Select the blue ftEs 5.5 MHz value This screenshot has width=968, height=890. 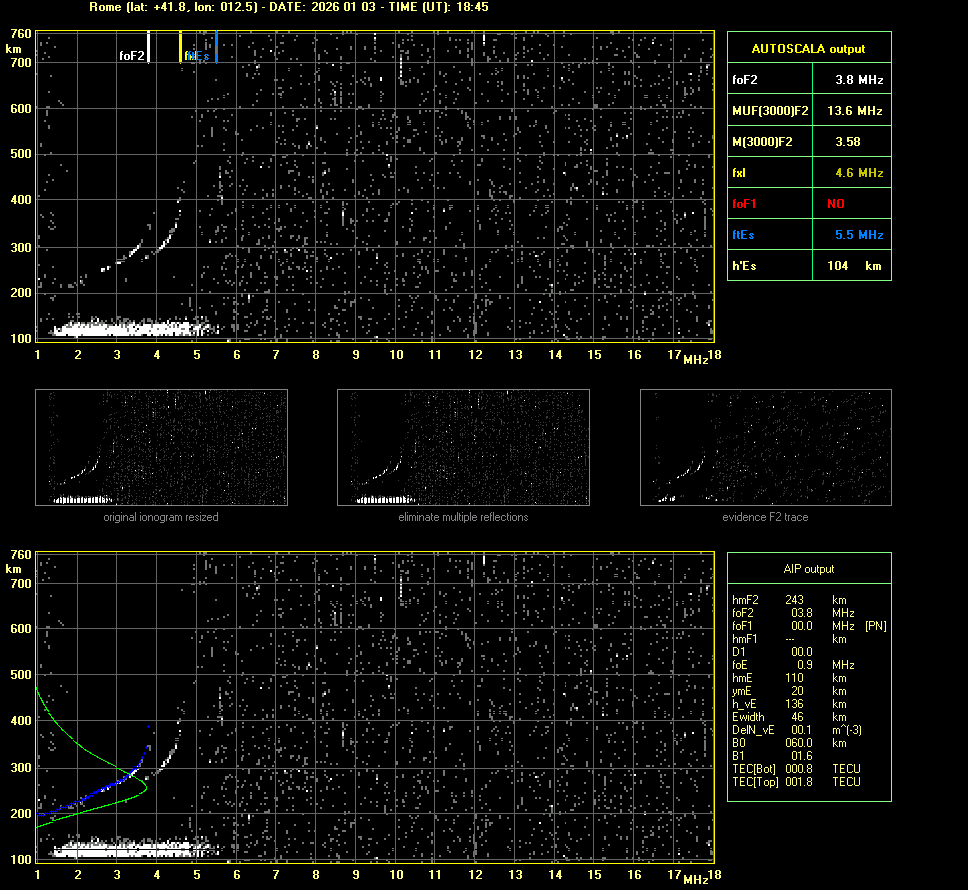tap(858, 234)
